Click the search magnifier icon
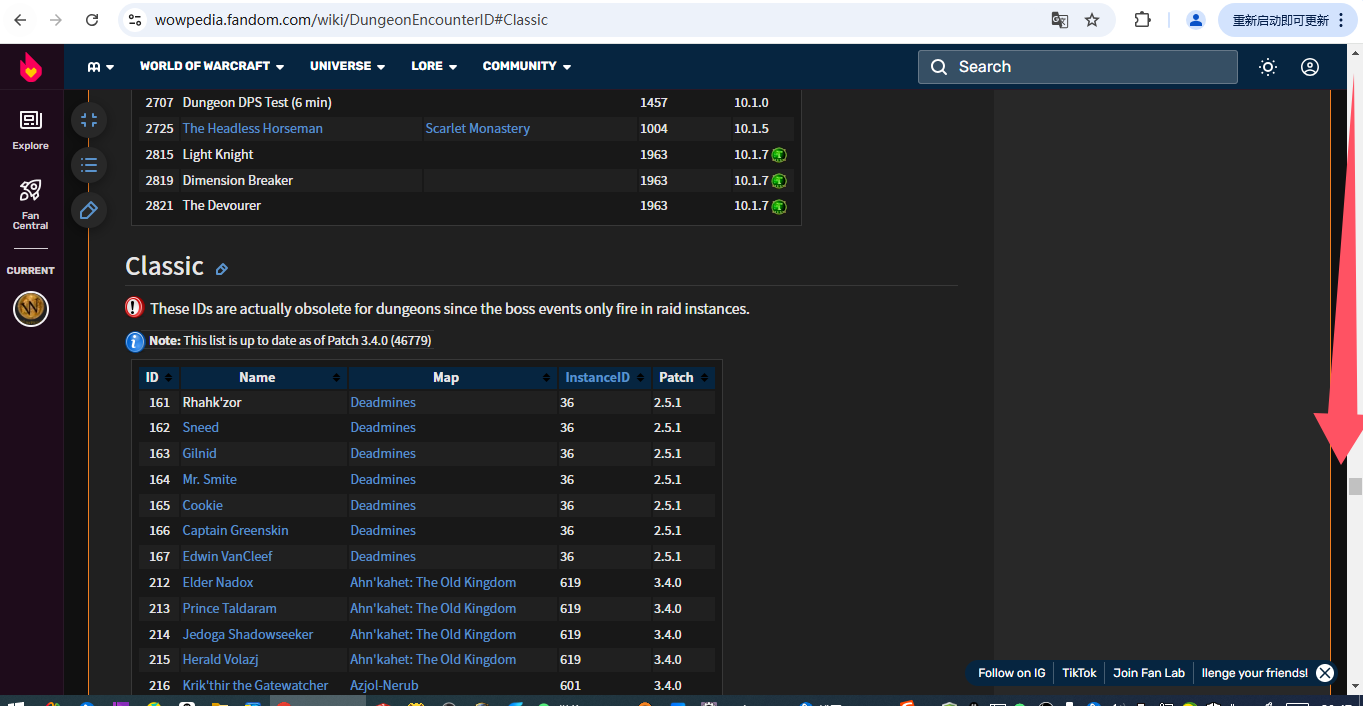1363x706 pixels. coord(939,67)
